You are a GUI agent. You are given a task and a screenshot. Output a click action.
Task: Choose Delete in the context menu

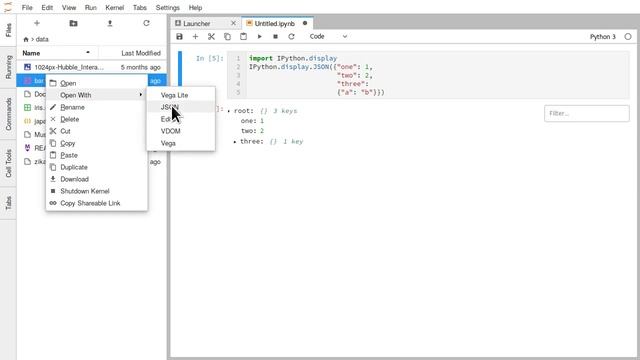coord(97,119)
